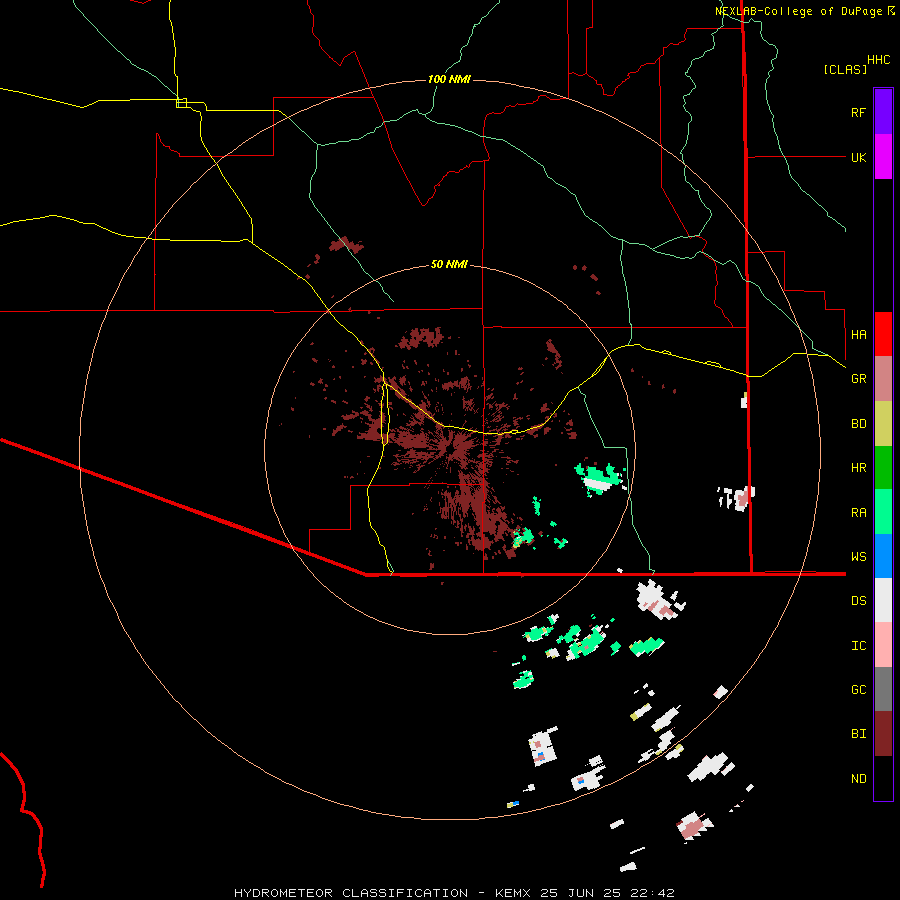
Task: Click the magenta UK color swatch
Action: tap(883, 157)
